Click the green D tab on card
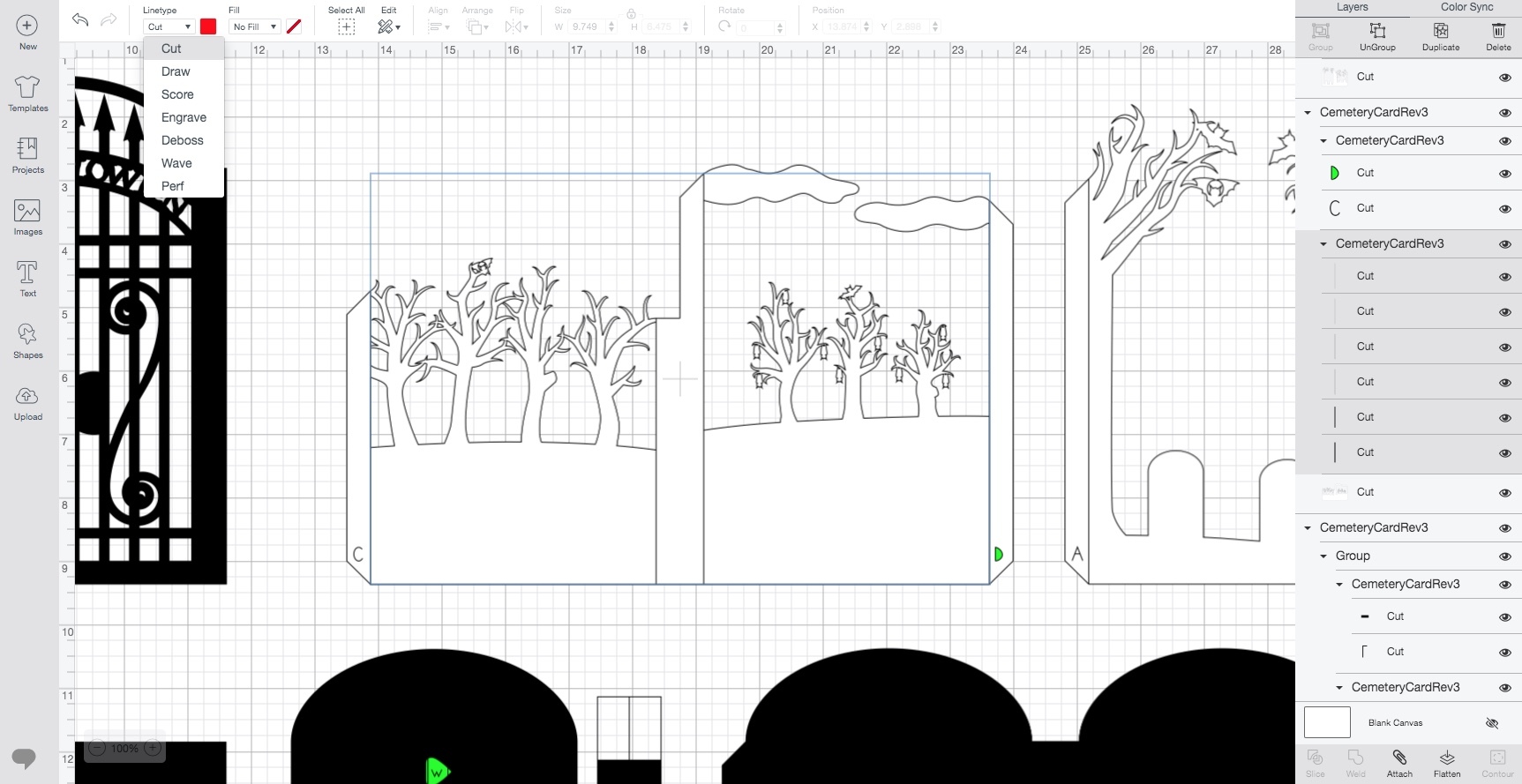Screen dimensions: 1522x784 coord(999,555)
